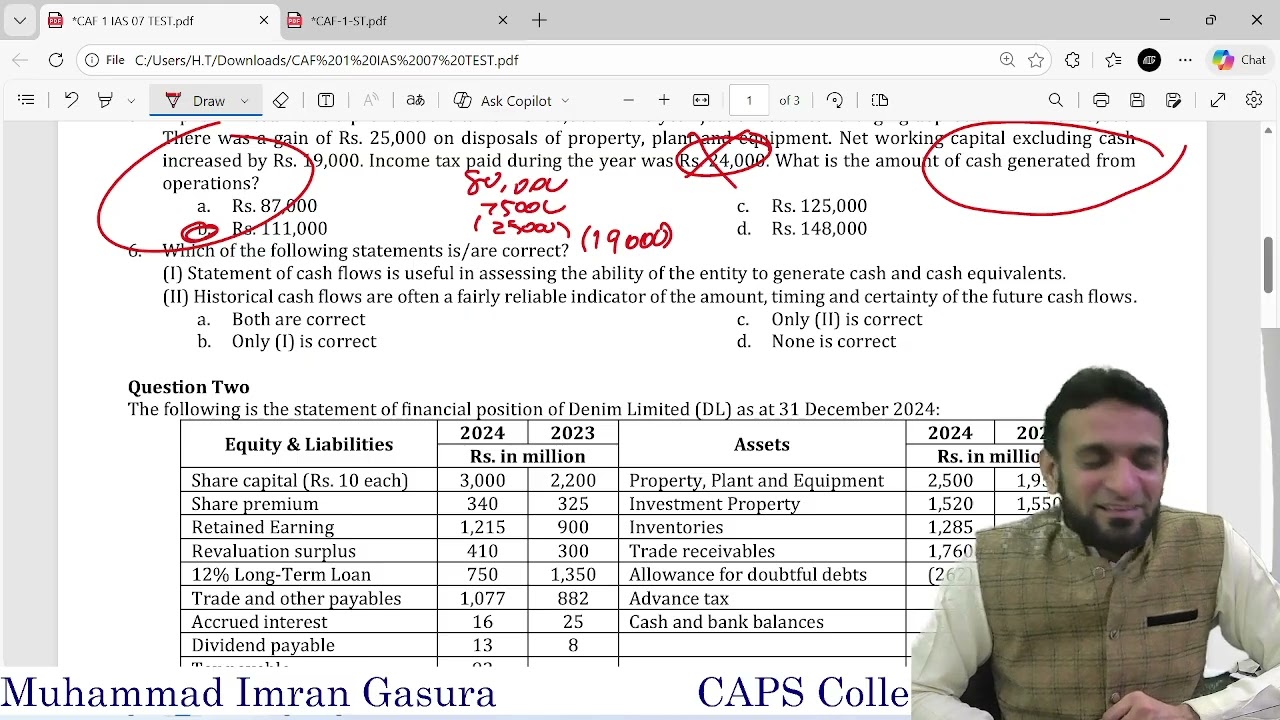
Task: Click 'Retained Earning' table cell
Action: pos(263,527)
